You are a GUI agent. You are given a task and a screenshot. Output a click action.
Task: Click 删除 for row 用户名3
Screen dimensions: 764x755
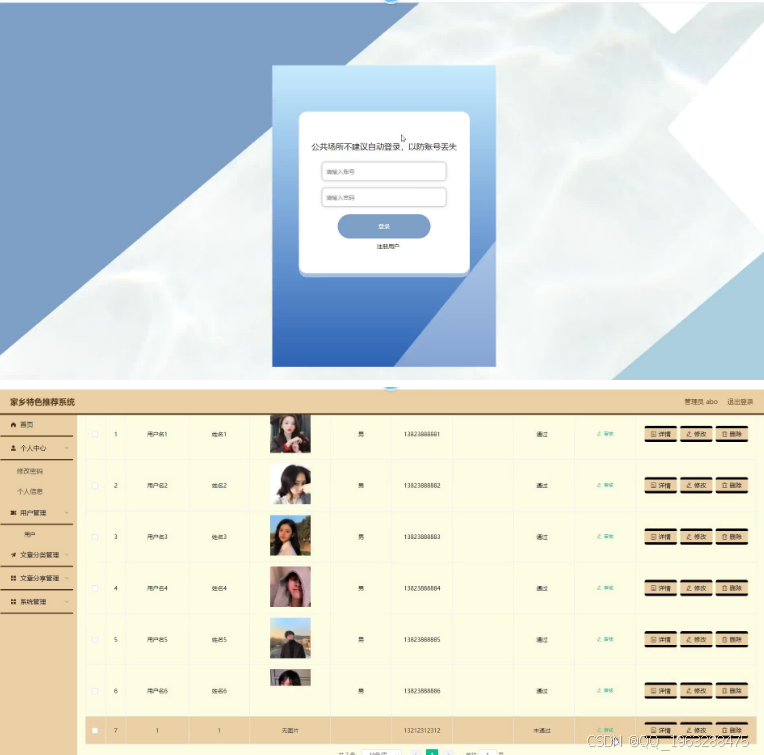[732, 537]
